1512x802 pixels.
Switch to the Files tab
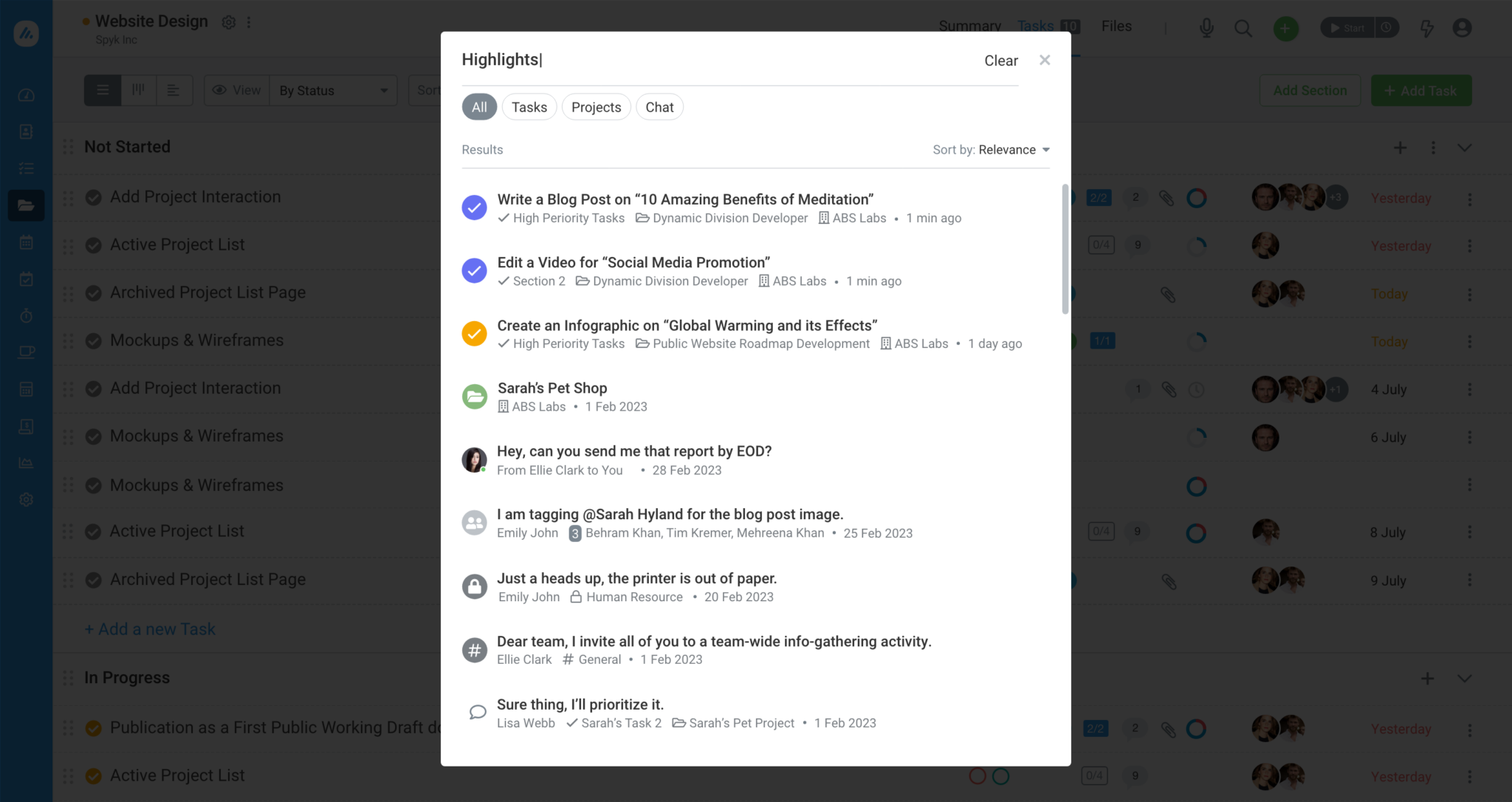click(x=1116, y=26)
